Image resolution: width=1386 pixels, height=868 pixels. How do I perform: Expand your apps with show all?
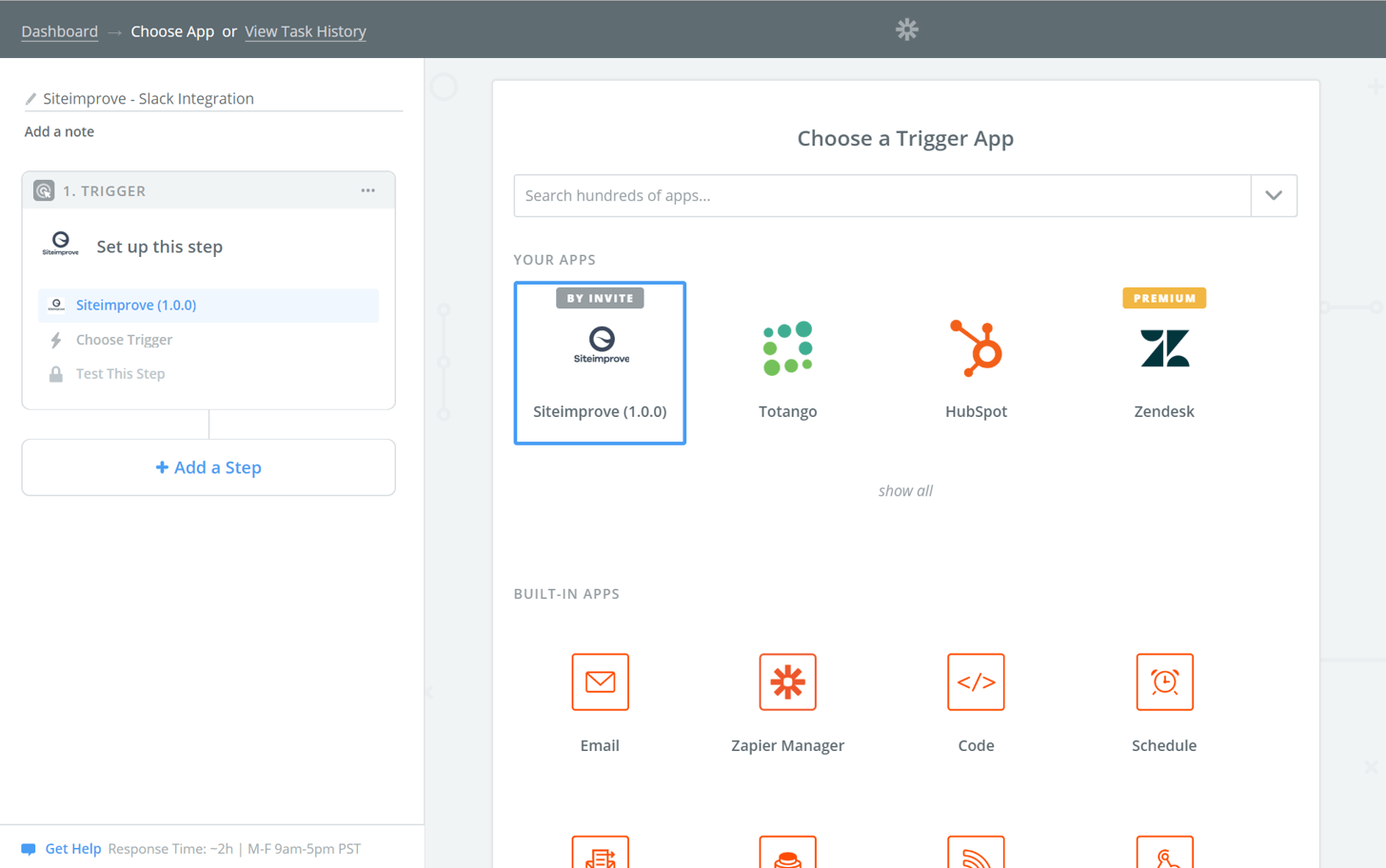[904, 491]
